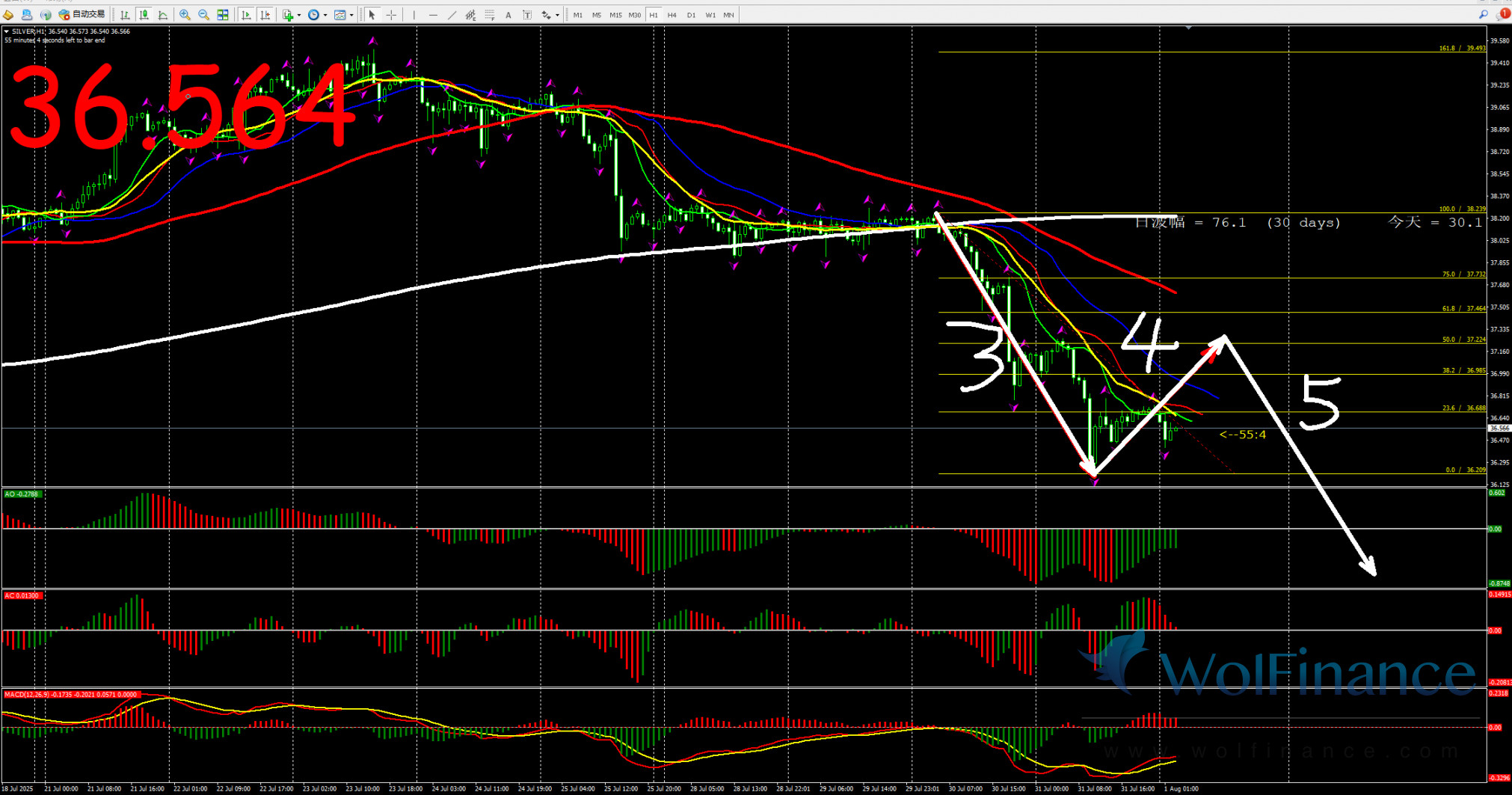Image resolution: width=1512 pixels, height=795 pixels.
Task: Switch chart to candlestick mode
Action: tap(144, 15)
